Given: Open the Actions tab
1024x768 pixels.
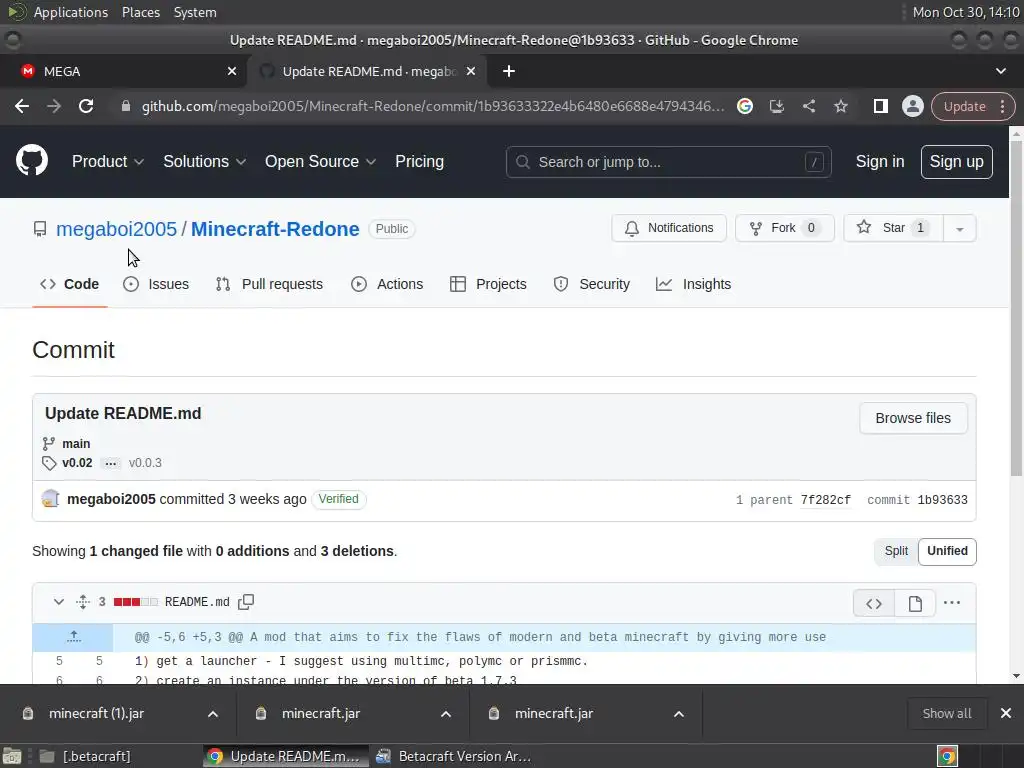Looking at the screenshot, I should [x=387, y=284].
